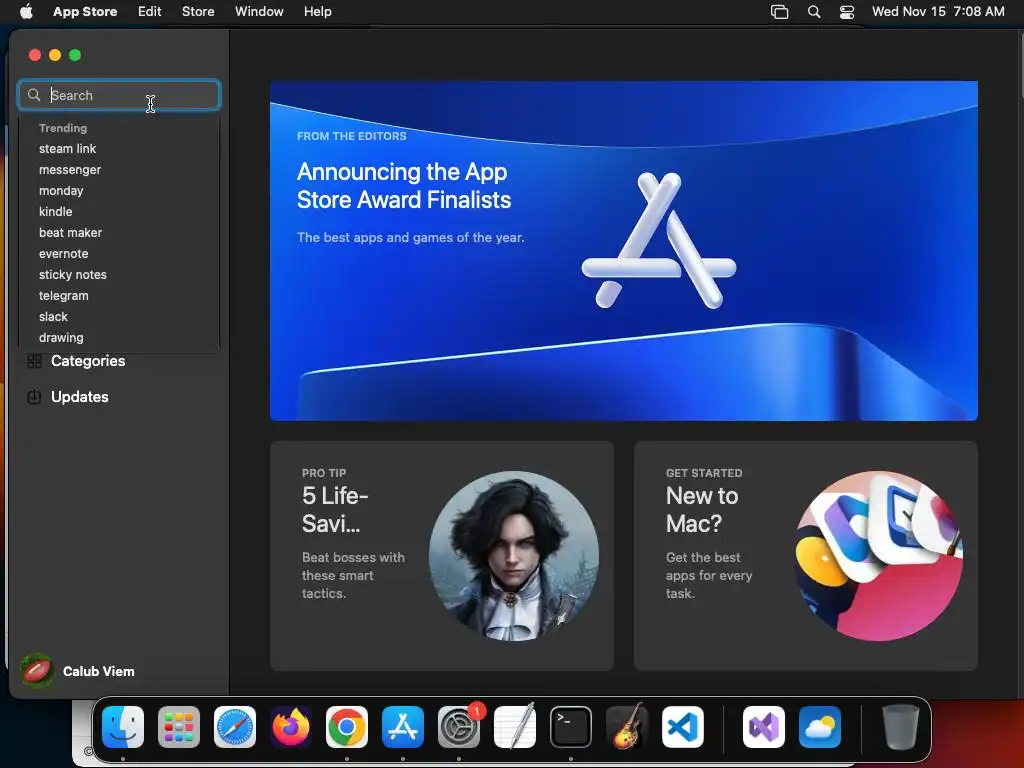1024x768 pixels.
Task: Open Calub Viem account avatar
Action: coord(37,671)
